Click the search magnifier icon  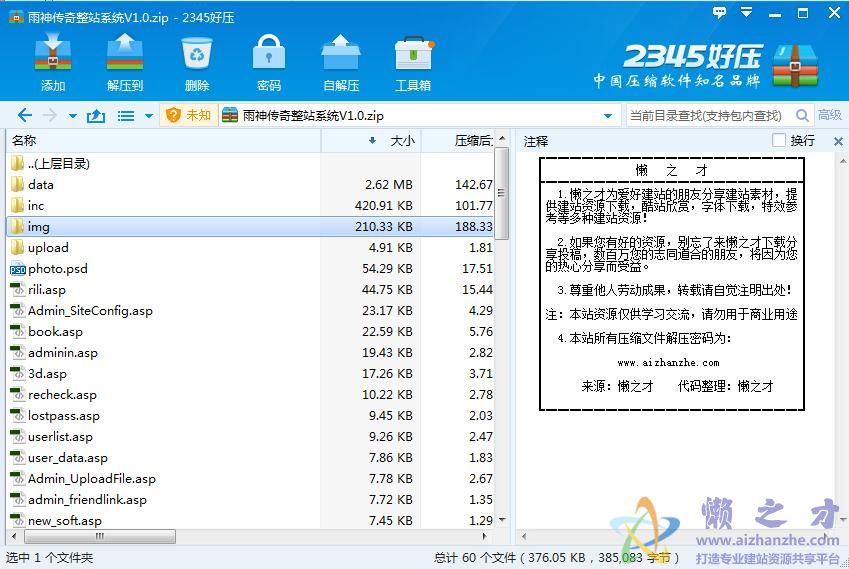[802, 115]
